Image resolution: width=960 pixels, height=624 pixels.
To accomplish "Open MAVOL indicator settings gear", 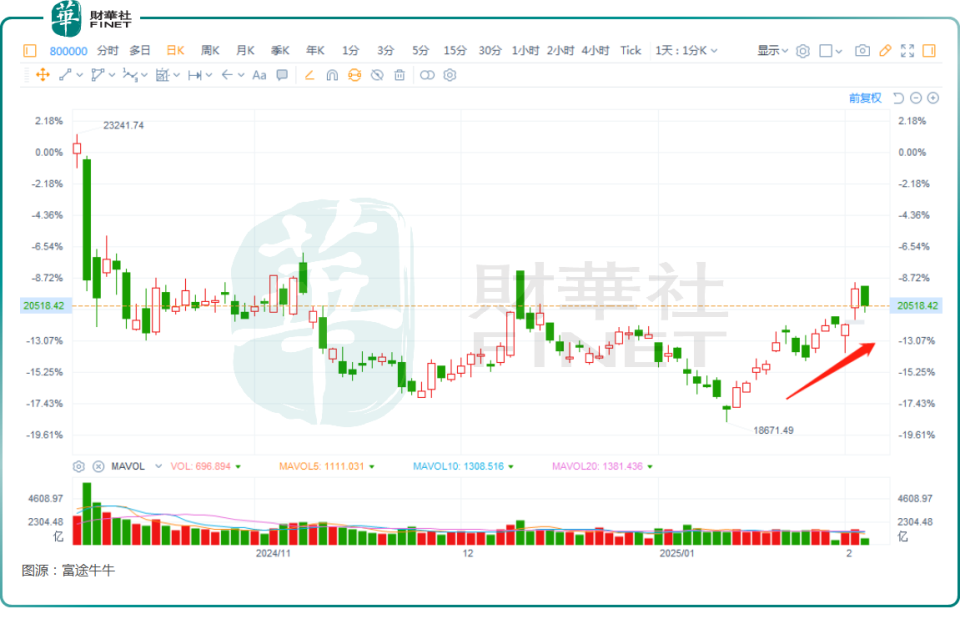I will click(x=79, y=467).
